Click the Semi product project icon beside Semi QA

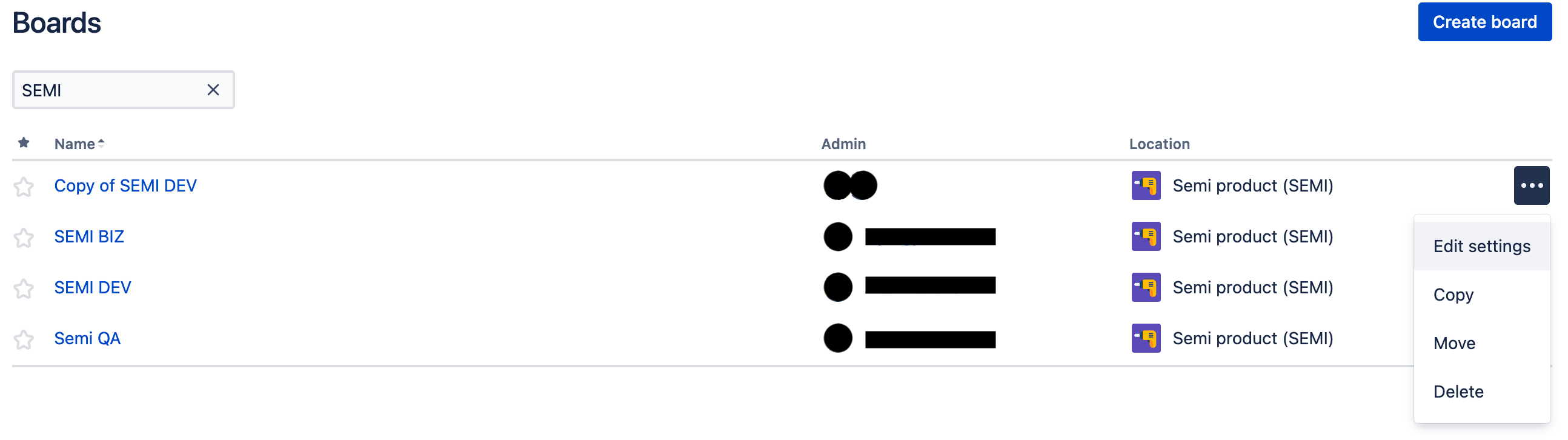click(x=1147, y=338)
